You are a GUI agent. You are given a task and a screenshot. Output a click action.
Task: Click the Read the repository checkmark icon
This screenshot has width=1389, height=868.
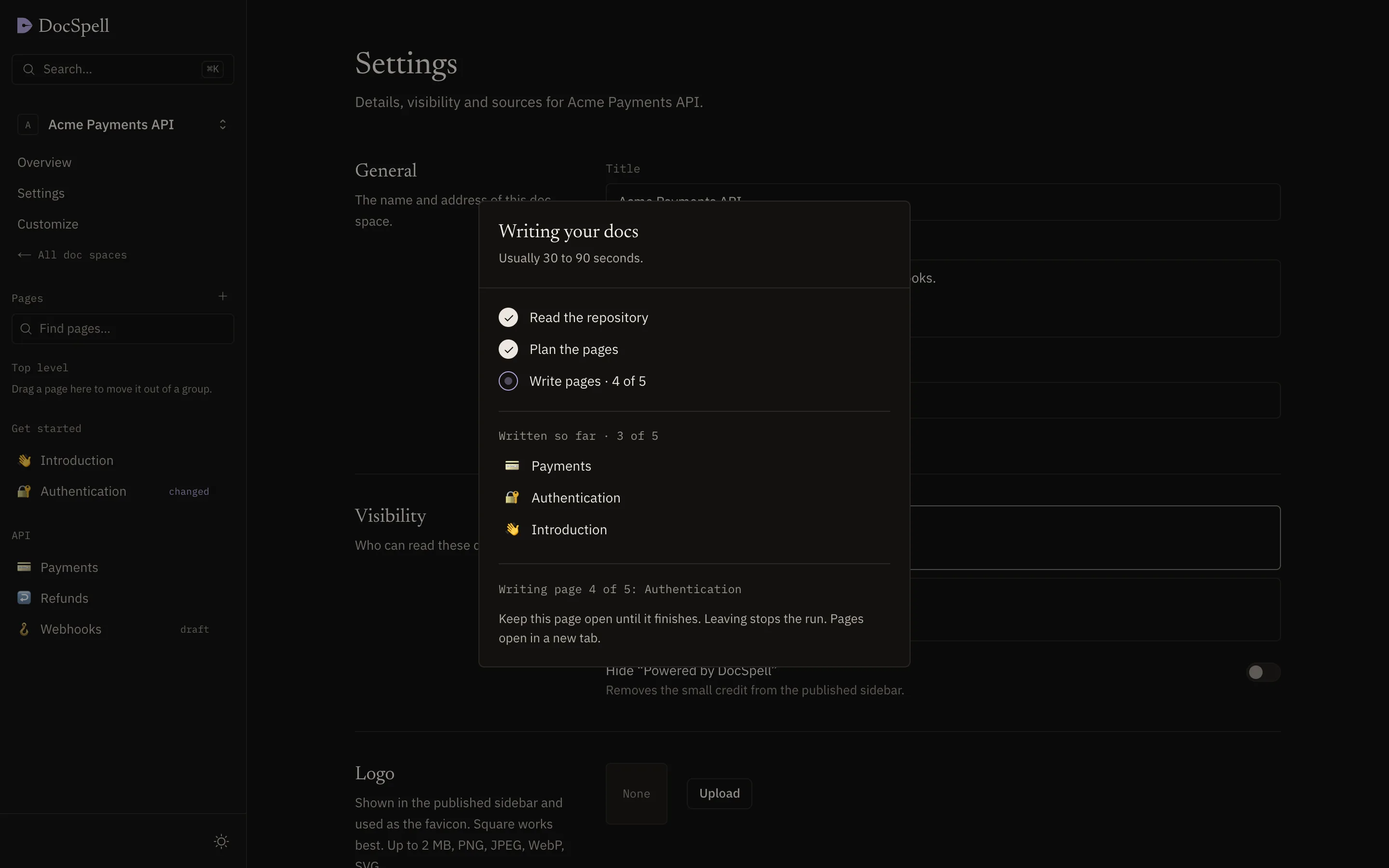508,317
